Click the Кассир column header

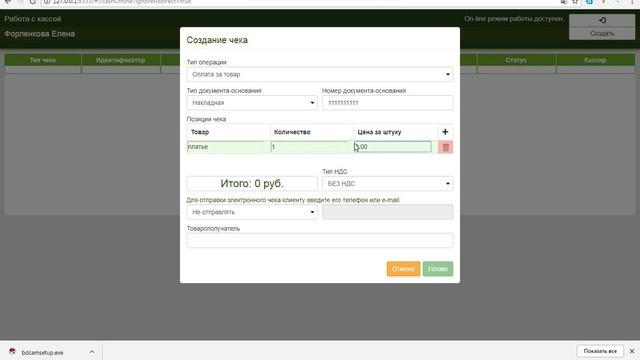[x=595, y=60]
